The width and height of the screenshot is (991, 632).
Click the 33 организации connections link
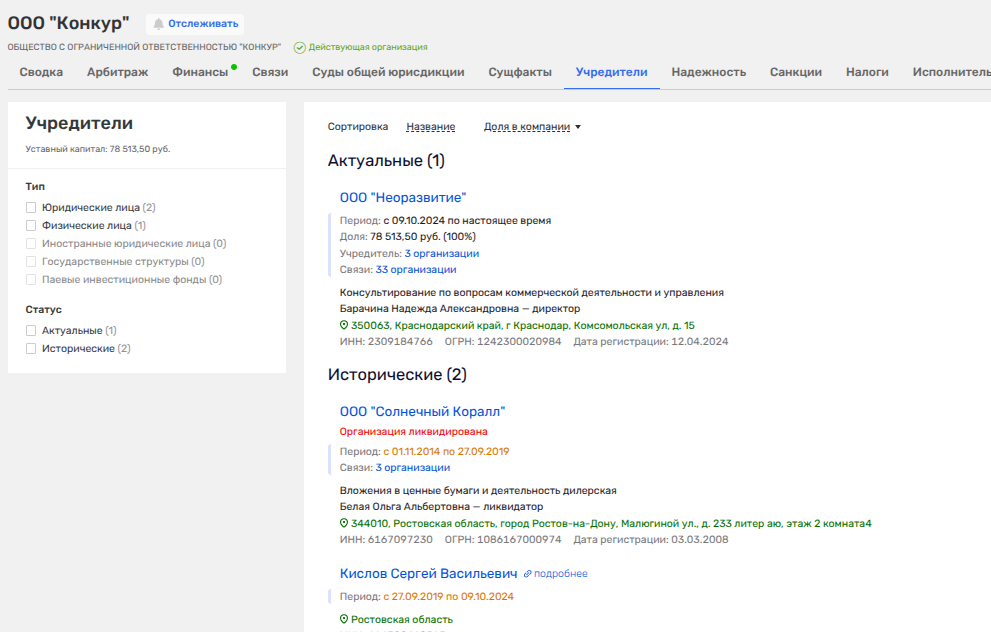416,270
